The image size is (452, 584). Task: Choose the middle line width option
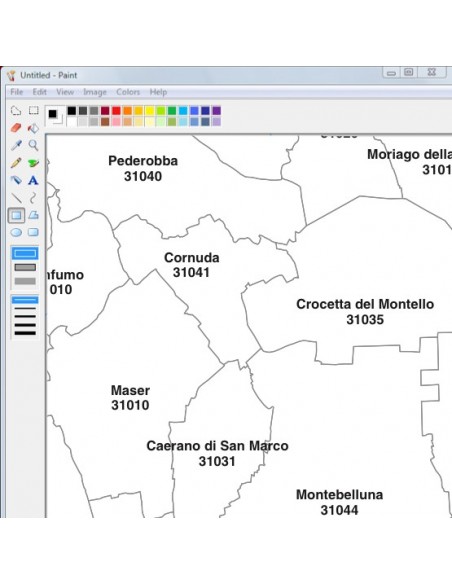(x=25, y=317)
